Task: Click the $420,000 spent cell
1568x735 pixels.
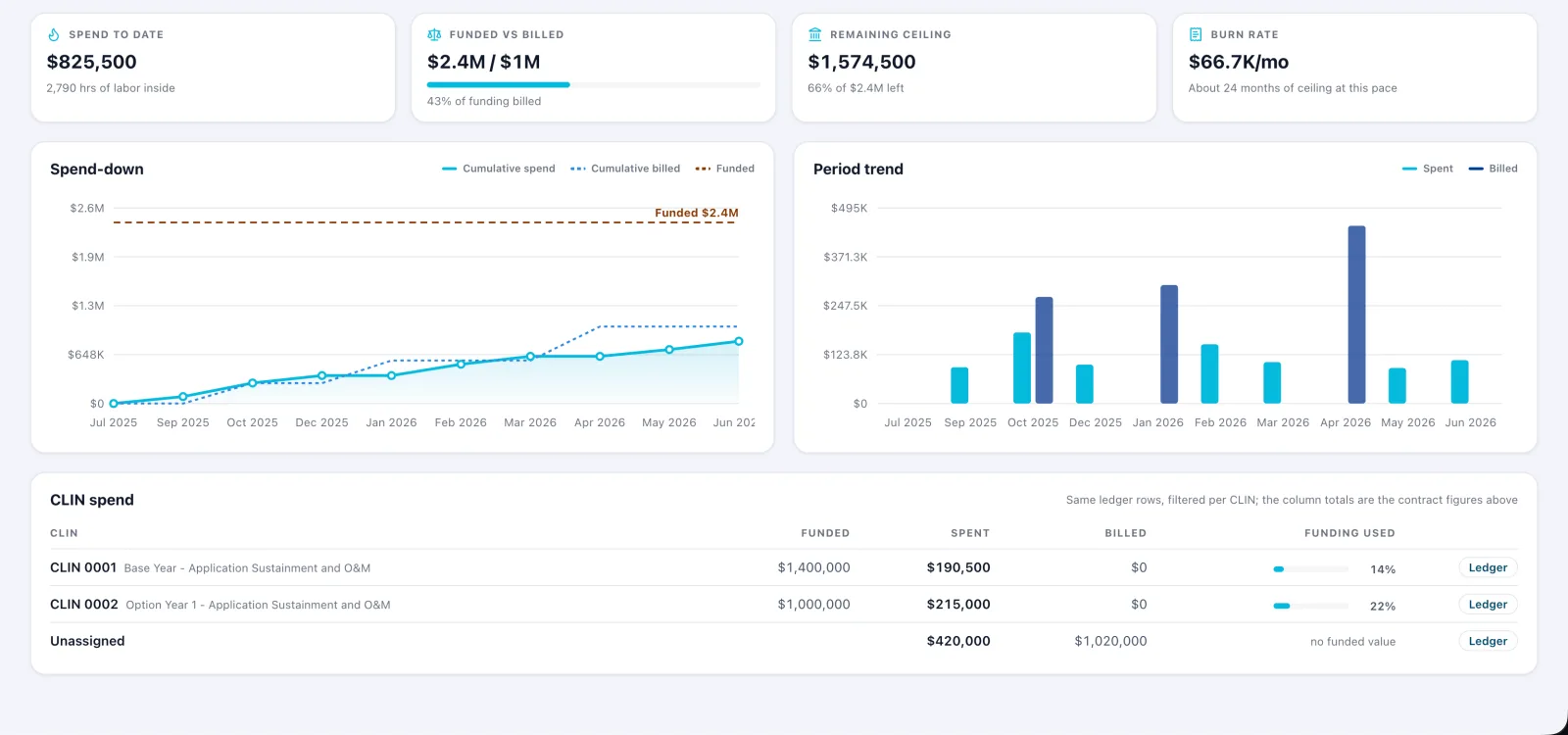Action: (958, 641)
